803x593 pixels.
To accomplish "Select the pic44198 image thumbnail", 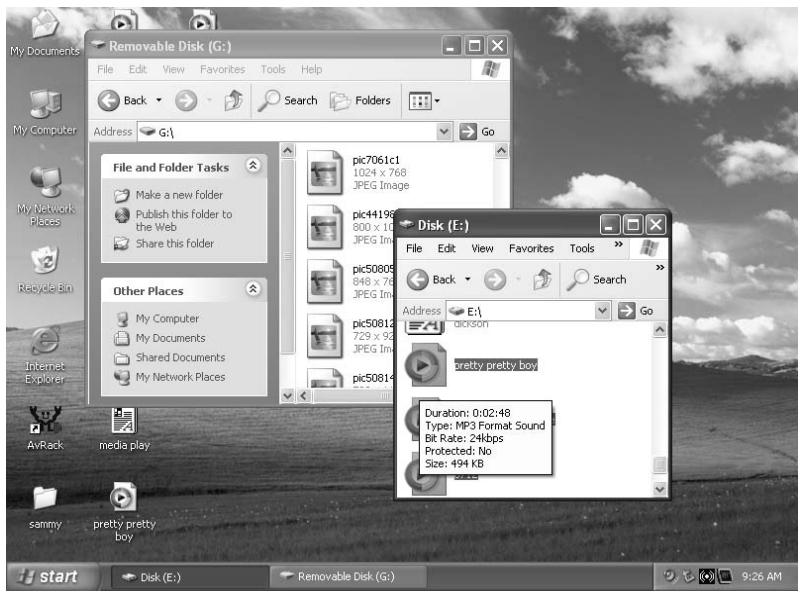I will 325,226.
